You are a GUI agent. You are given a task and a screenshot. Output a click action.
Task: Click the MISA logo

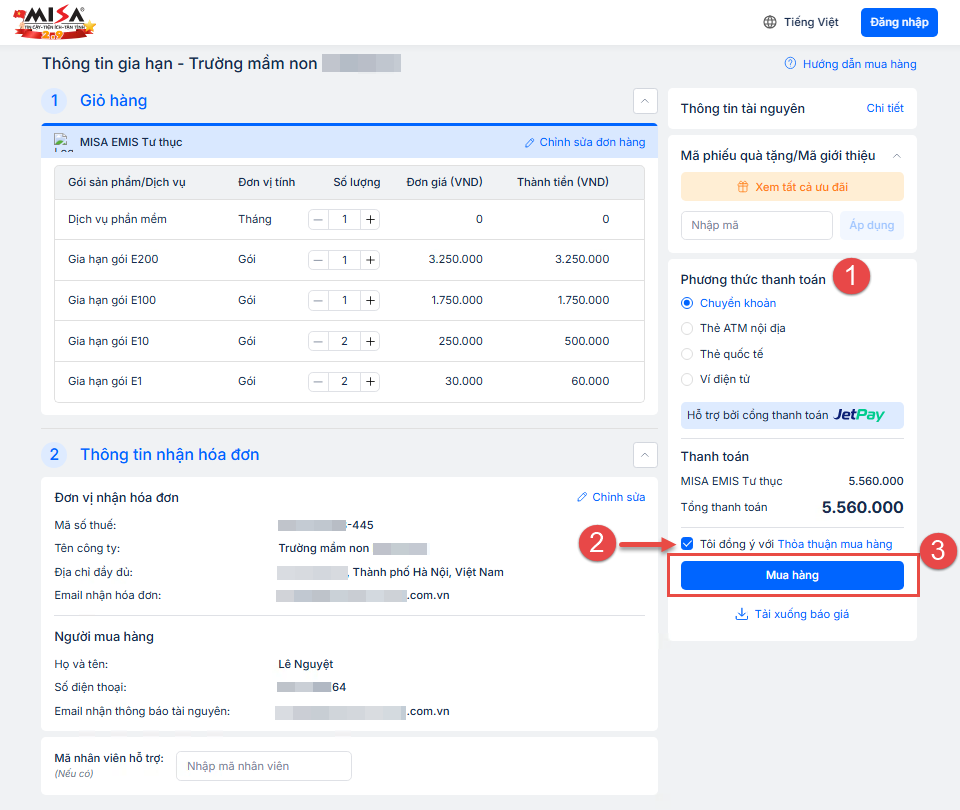coord(54,23)
